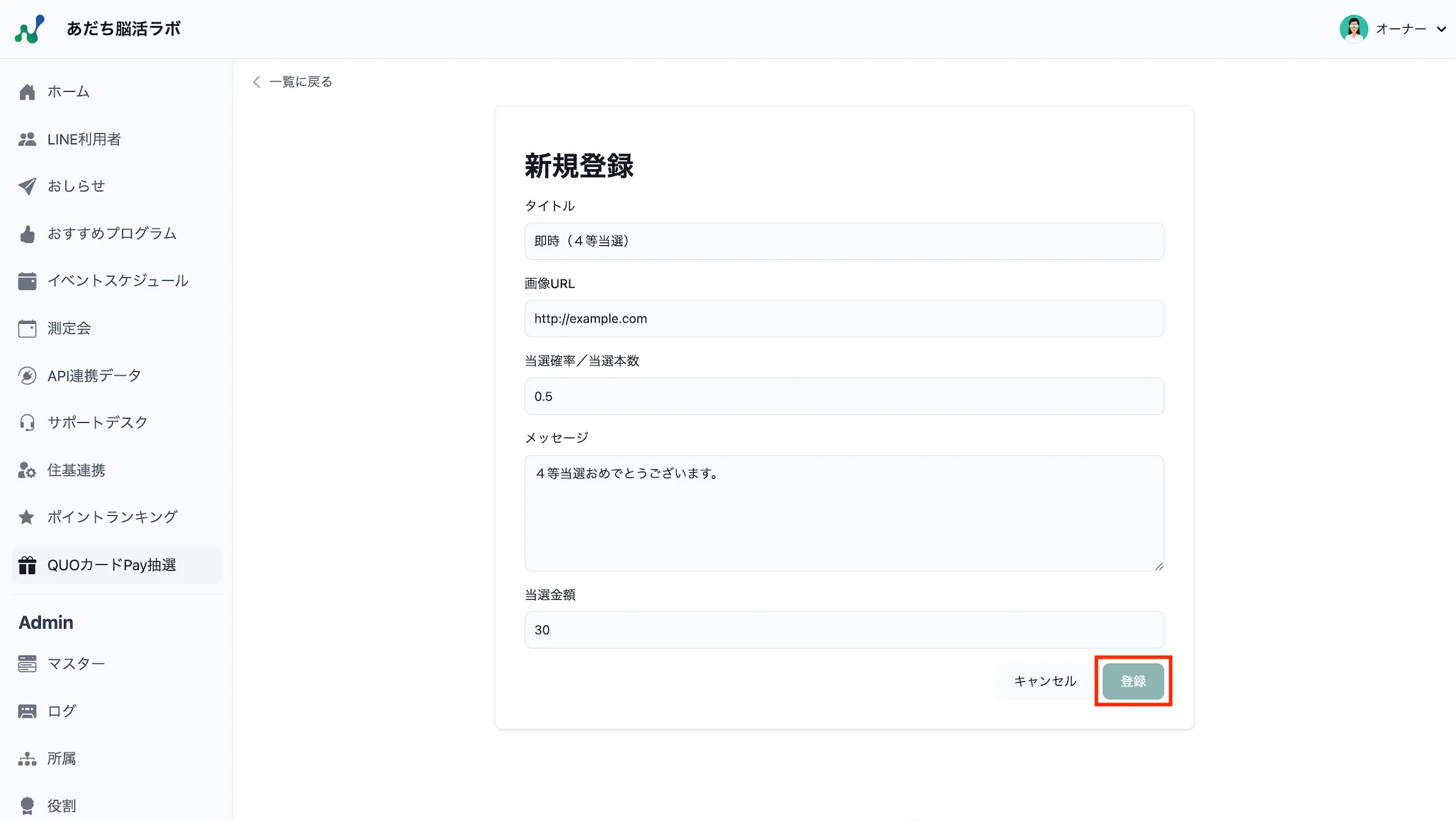Select the thumbs-up icon for おすすめプログラム

[27, 233]
